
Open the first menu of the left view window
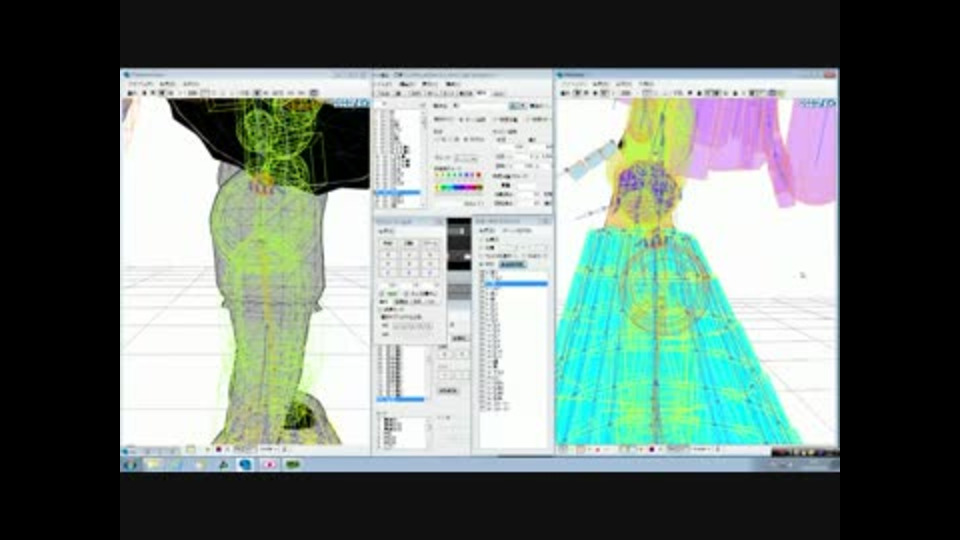pos(140,84)
